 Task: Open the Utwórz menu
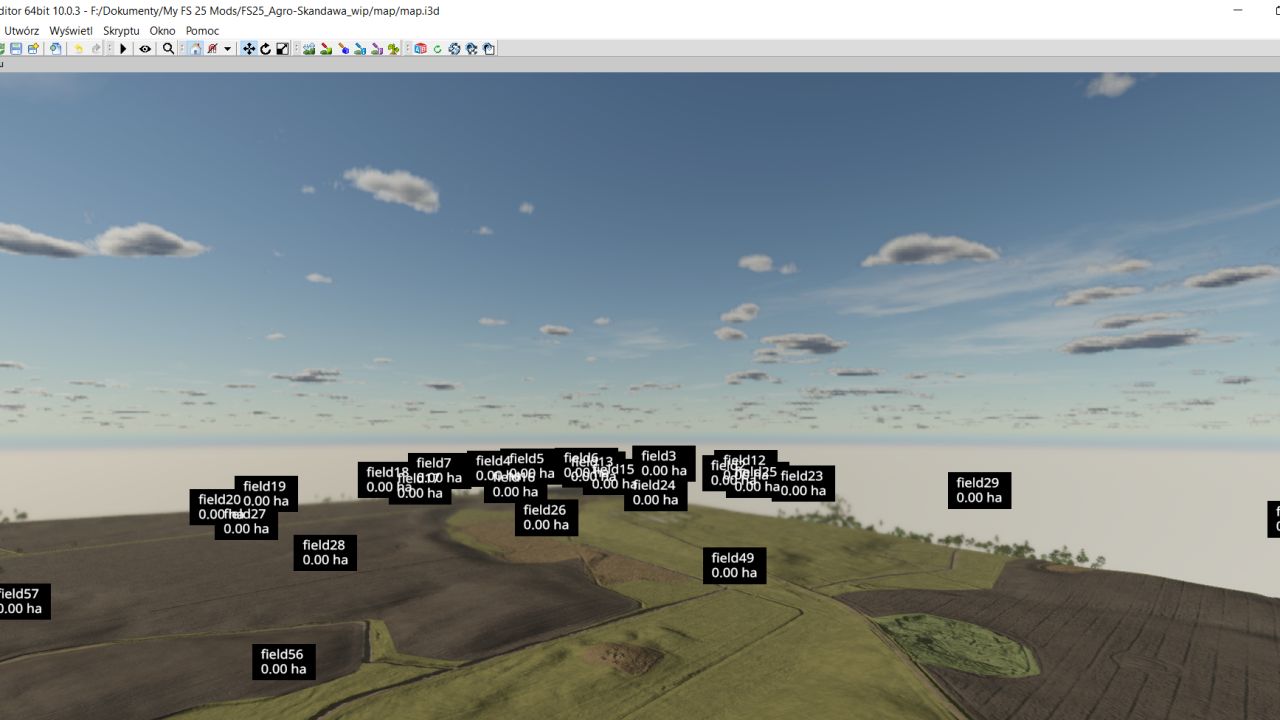21,31
